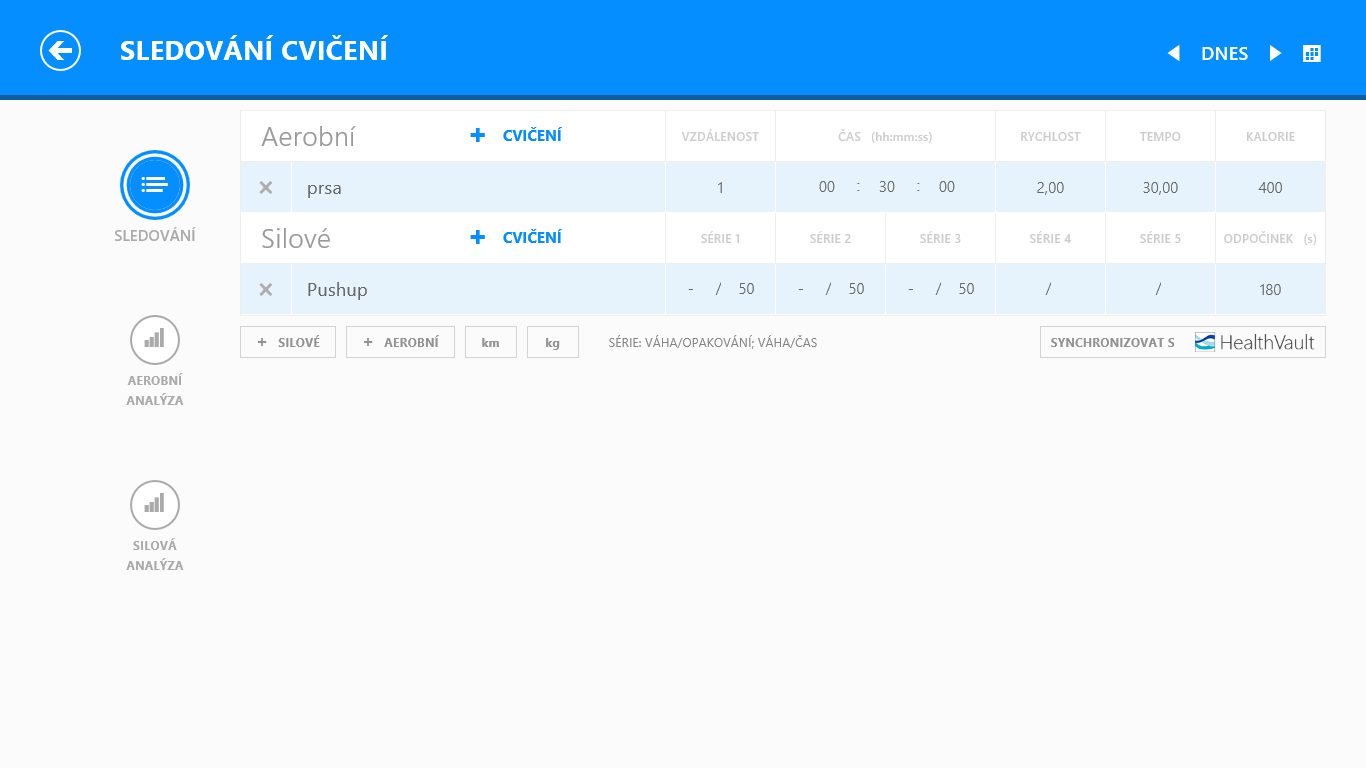The image size is (1366, 768).
Task: Add exercise under Silové section
Action: (x=516, y=237)
